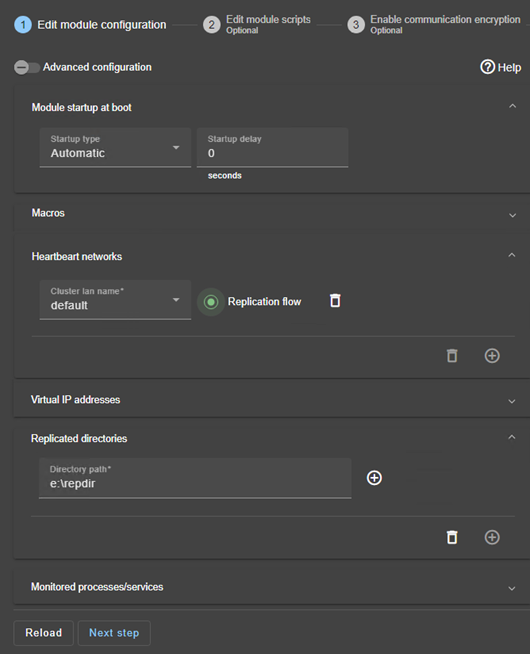
Task: Click the Next step button
Action: (114, 633)
